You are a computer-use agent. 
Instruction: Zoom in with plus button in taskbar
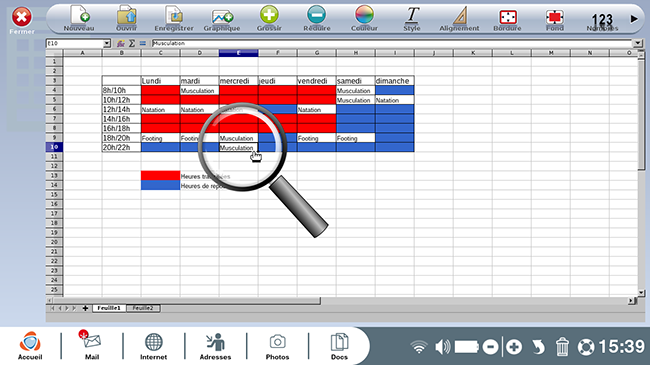pyautogui.click(x=514, y=347)
